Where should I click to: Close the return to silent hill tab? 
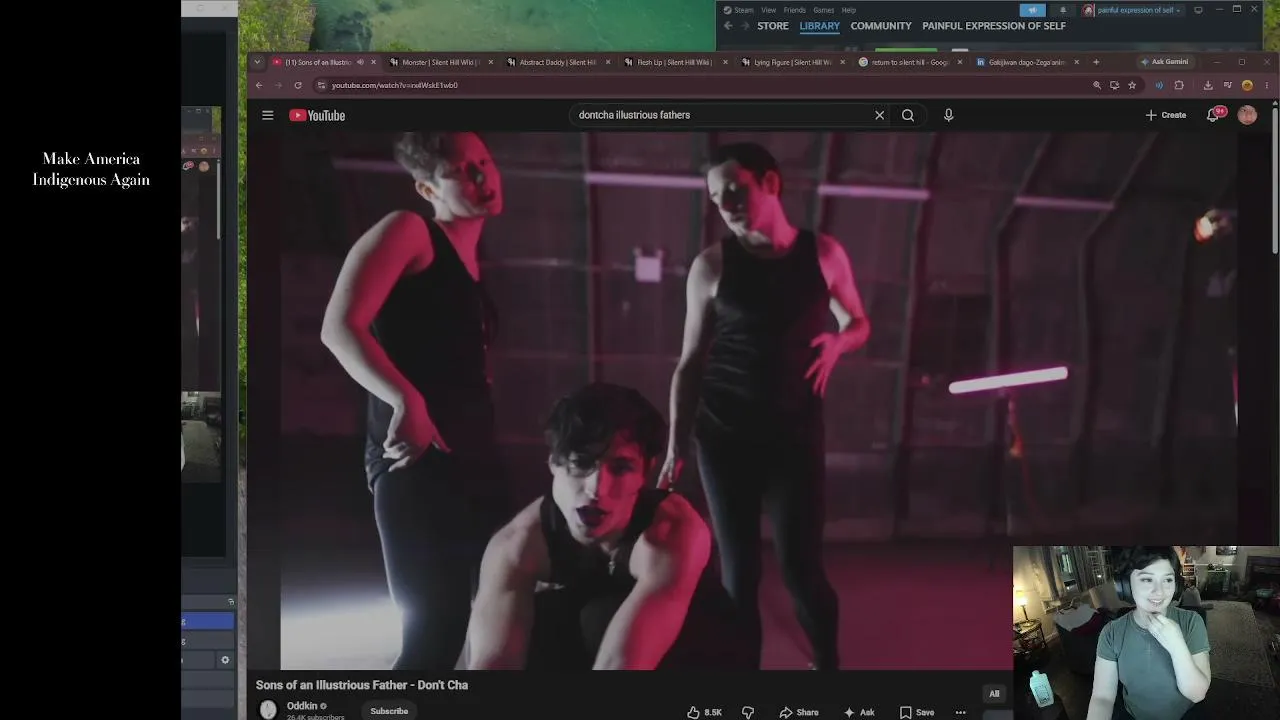click(960, 62)
